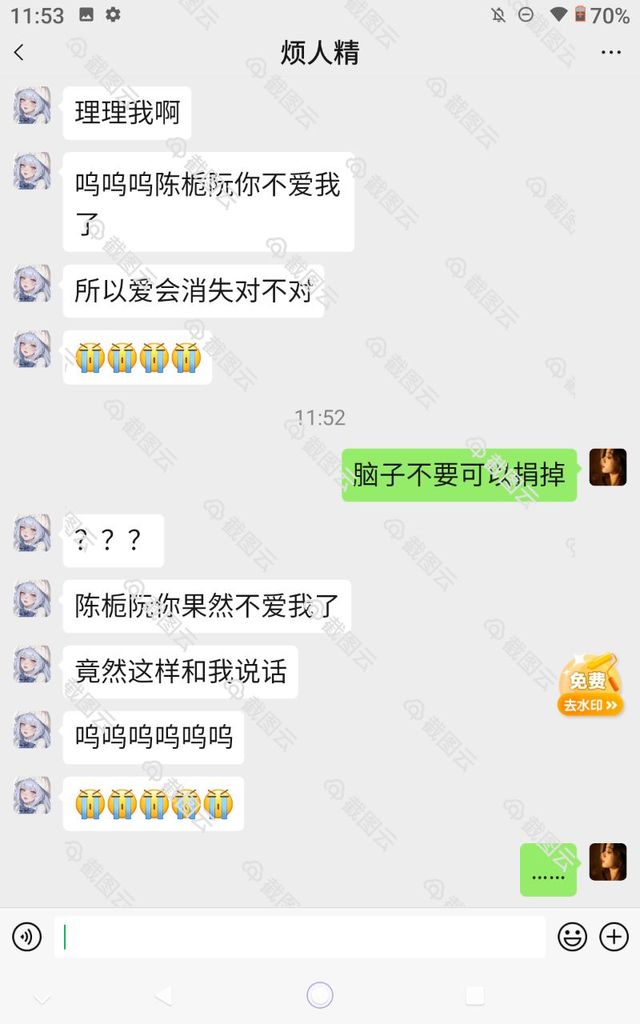Viewport: 640px width, 1024px height.
Task: Tap the 竟然这样和我说话 message bubble
Action: coord(180,672)
